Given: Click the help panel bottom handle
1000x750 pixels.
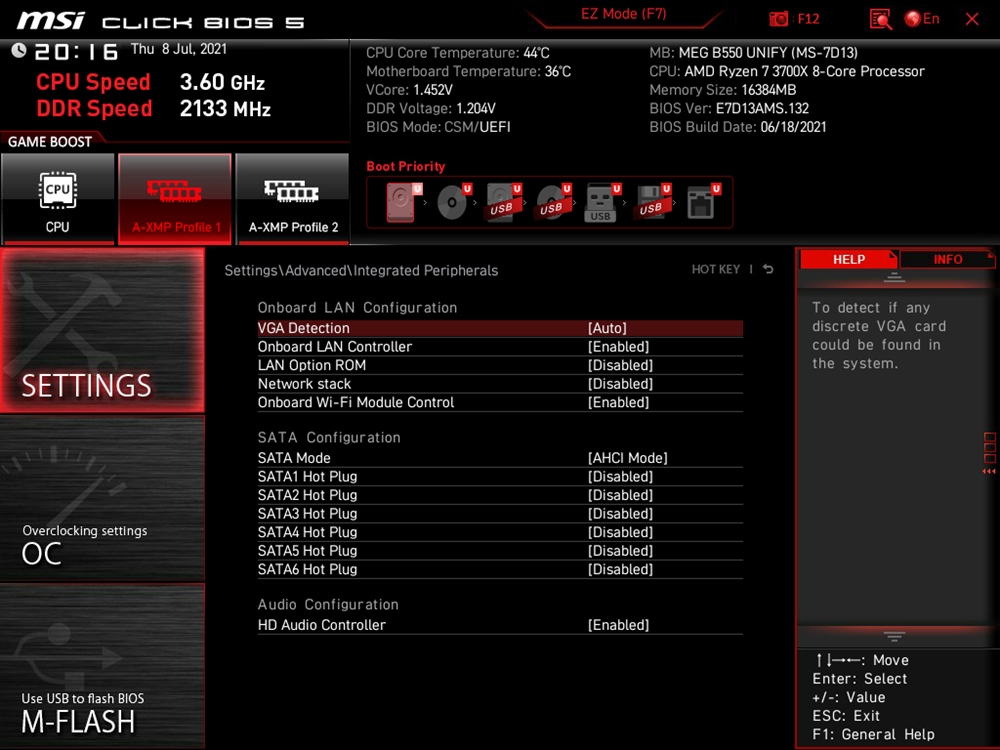Looking at the screenshot, I should click(894, 636).
